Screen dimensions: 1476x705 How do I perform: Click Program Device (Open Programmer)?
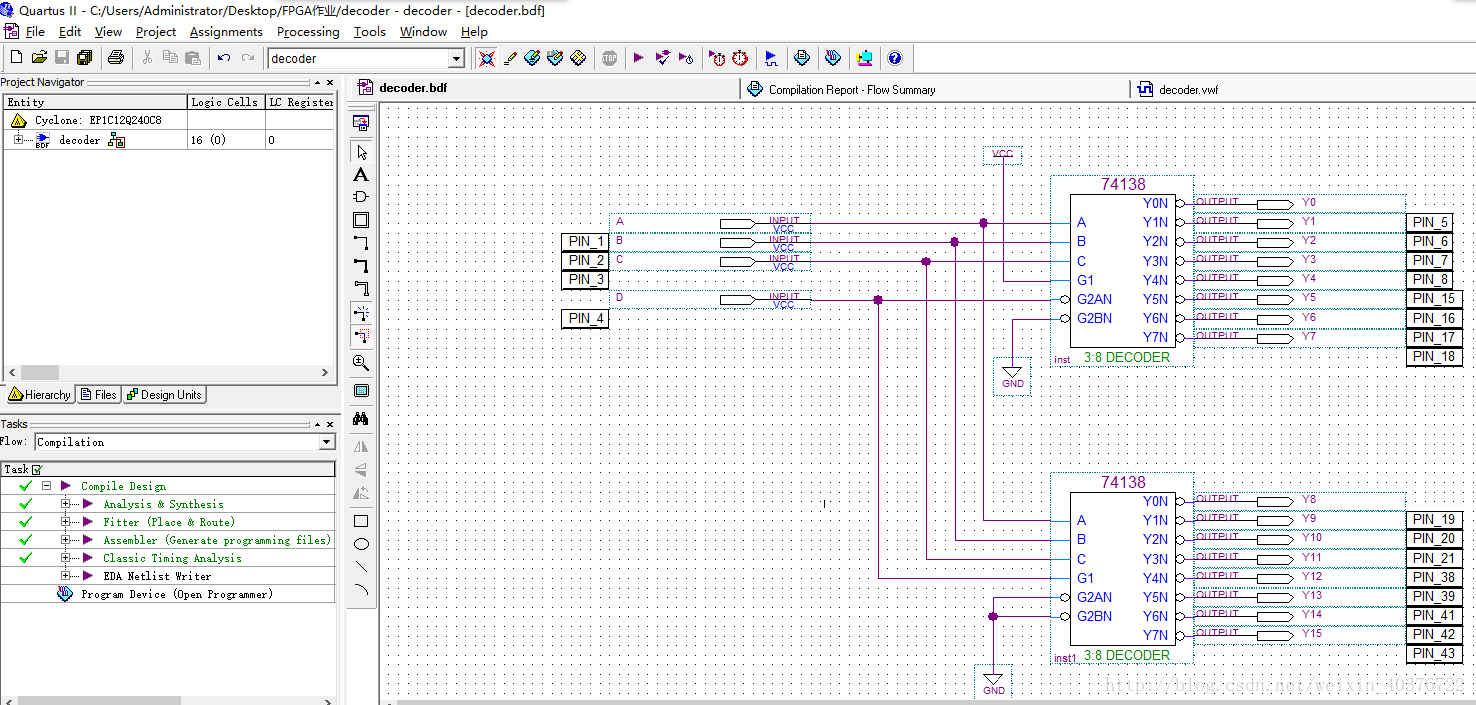click(x=176, y=594)
